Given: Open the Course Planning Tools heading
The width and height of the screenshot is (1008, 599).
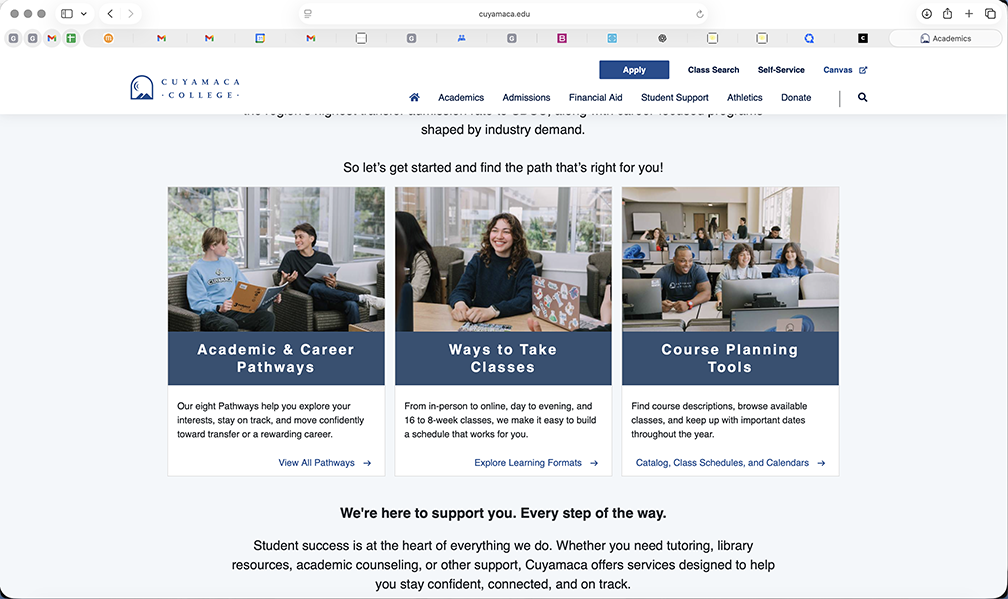Looking at the screenshot, I should coord(730,358).
